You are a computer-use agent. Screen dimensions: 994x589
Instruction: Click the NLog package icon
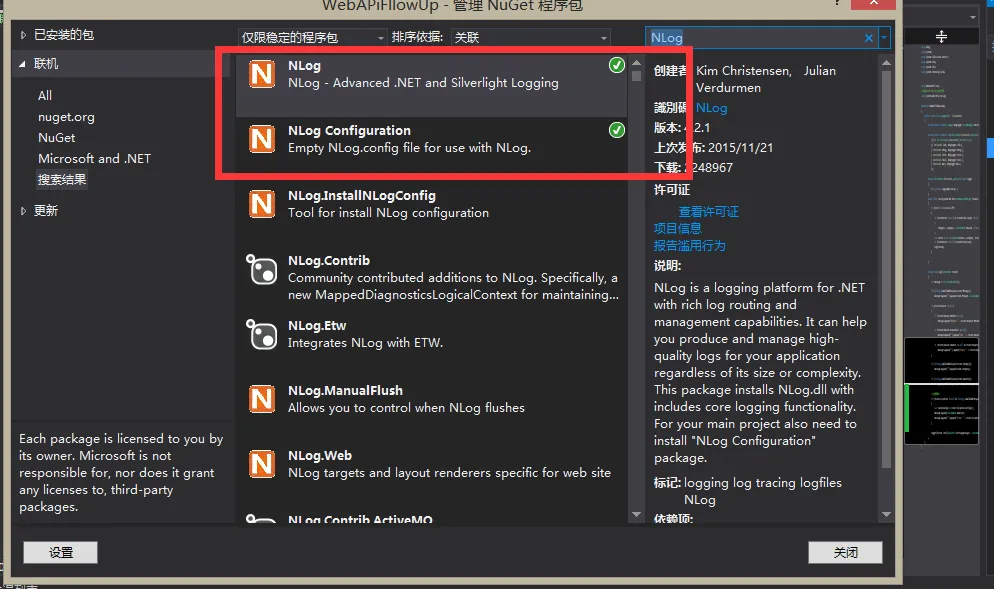click(x=262, y=74)
